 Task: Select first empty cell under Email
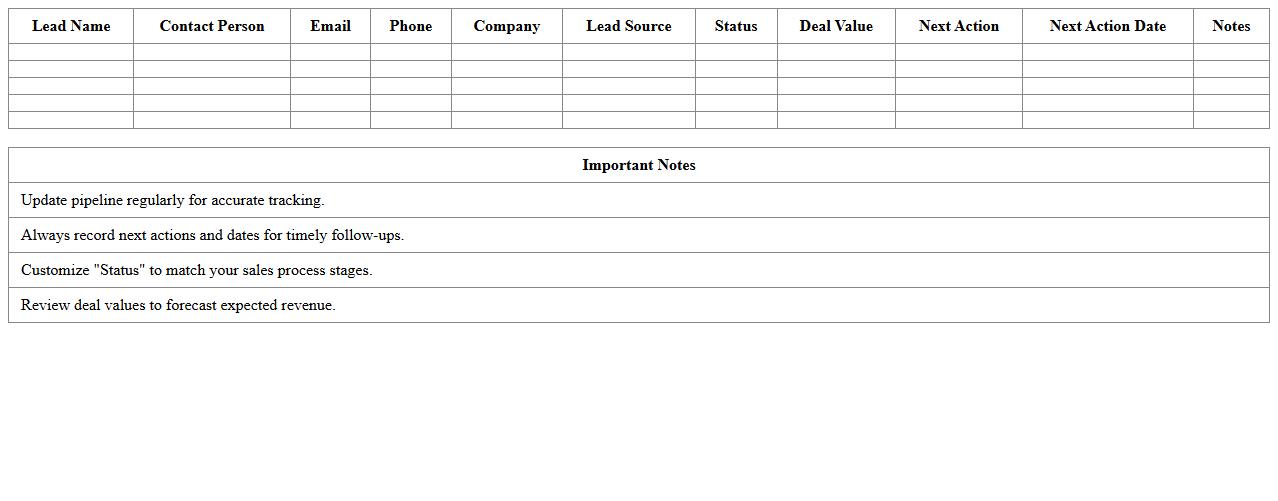click(x=330, y=52)
